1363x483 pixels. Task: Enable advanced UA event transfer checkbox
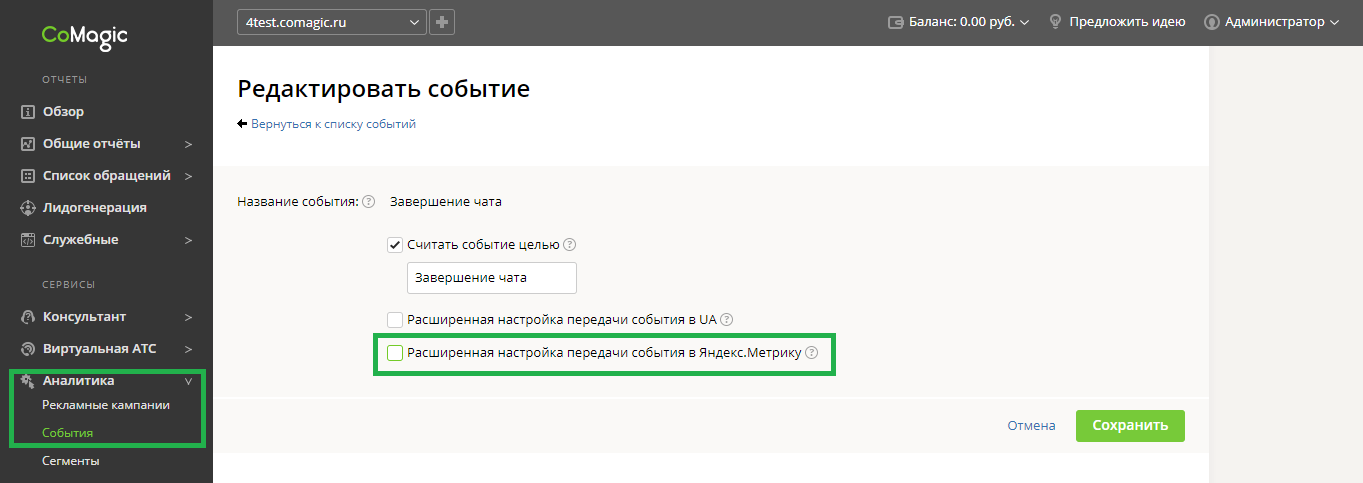tap(395, 320)
